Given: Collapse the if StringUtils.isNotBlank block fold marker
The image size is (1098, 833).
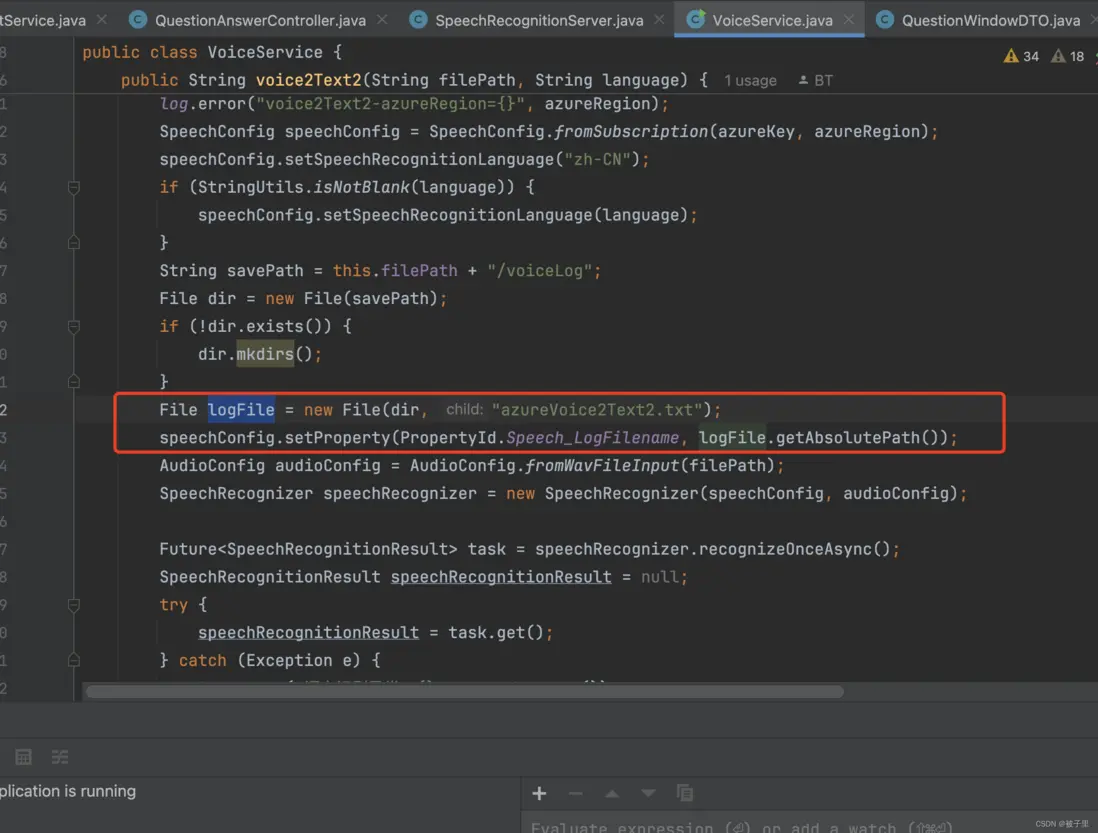Looking at the screenshot, I should [x=74, y=187].
